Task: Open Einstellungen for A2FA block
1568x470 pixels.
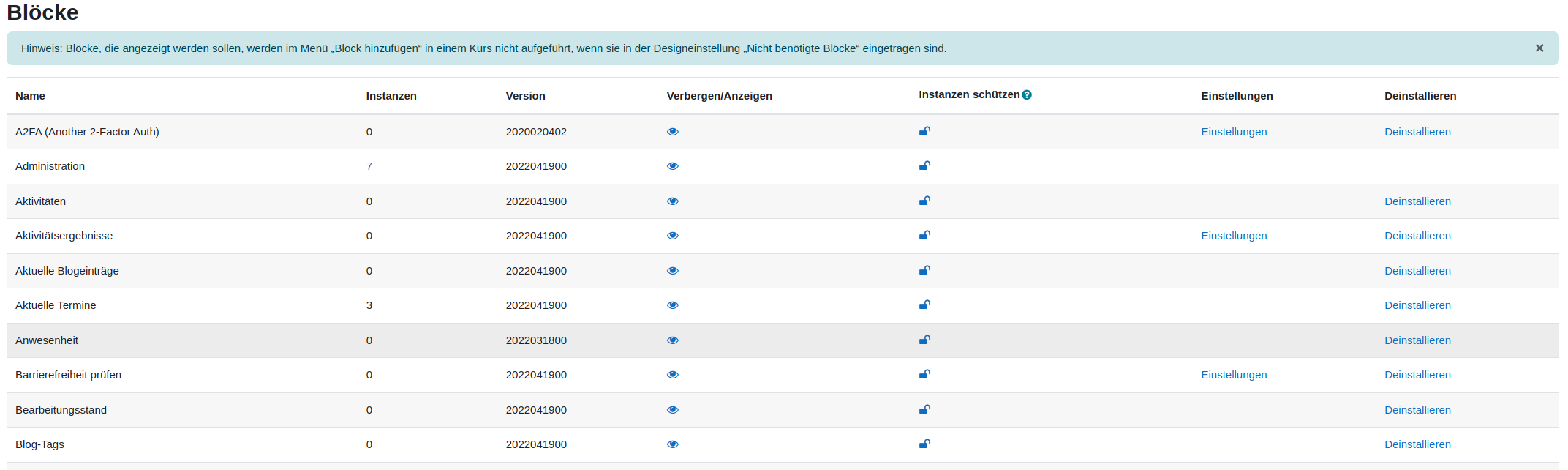Action: pyautogui.click(x=1234, y=132)
